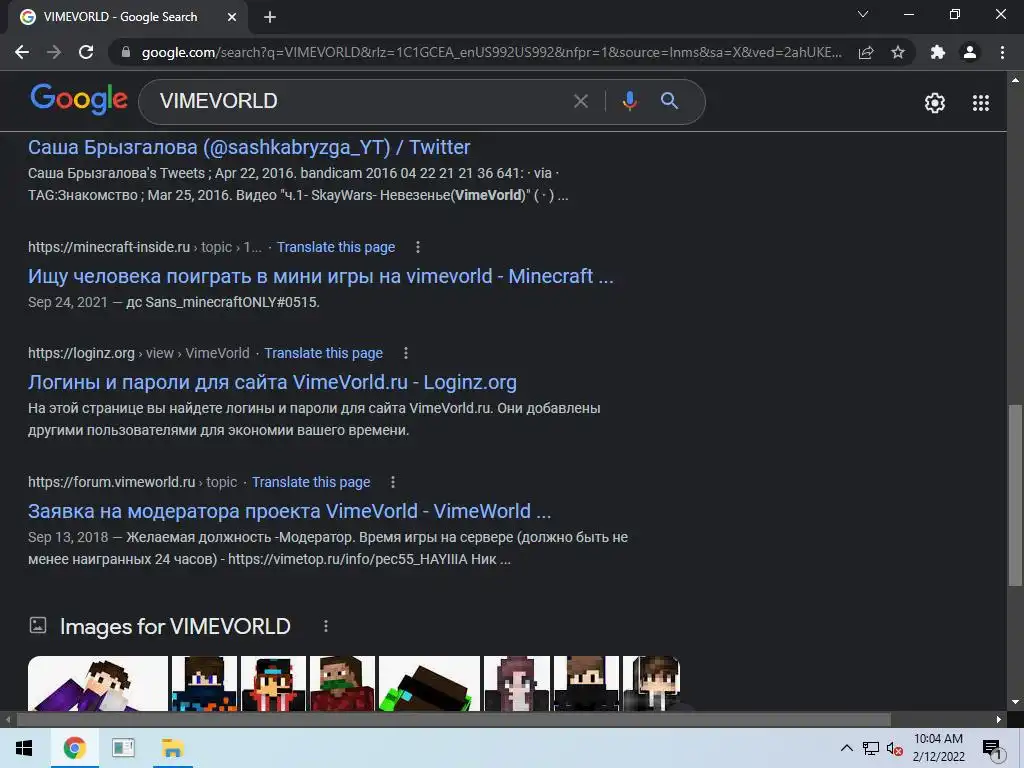Clear the VIMEVORLD search query
The height and width of the screenshot is (768, 1024).
[x=581, y=101]
